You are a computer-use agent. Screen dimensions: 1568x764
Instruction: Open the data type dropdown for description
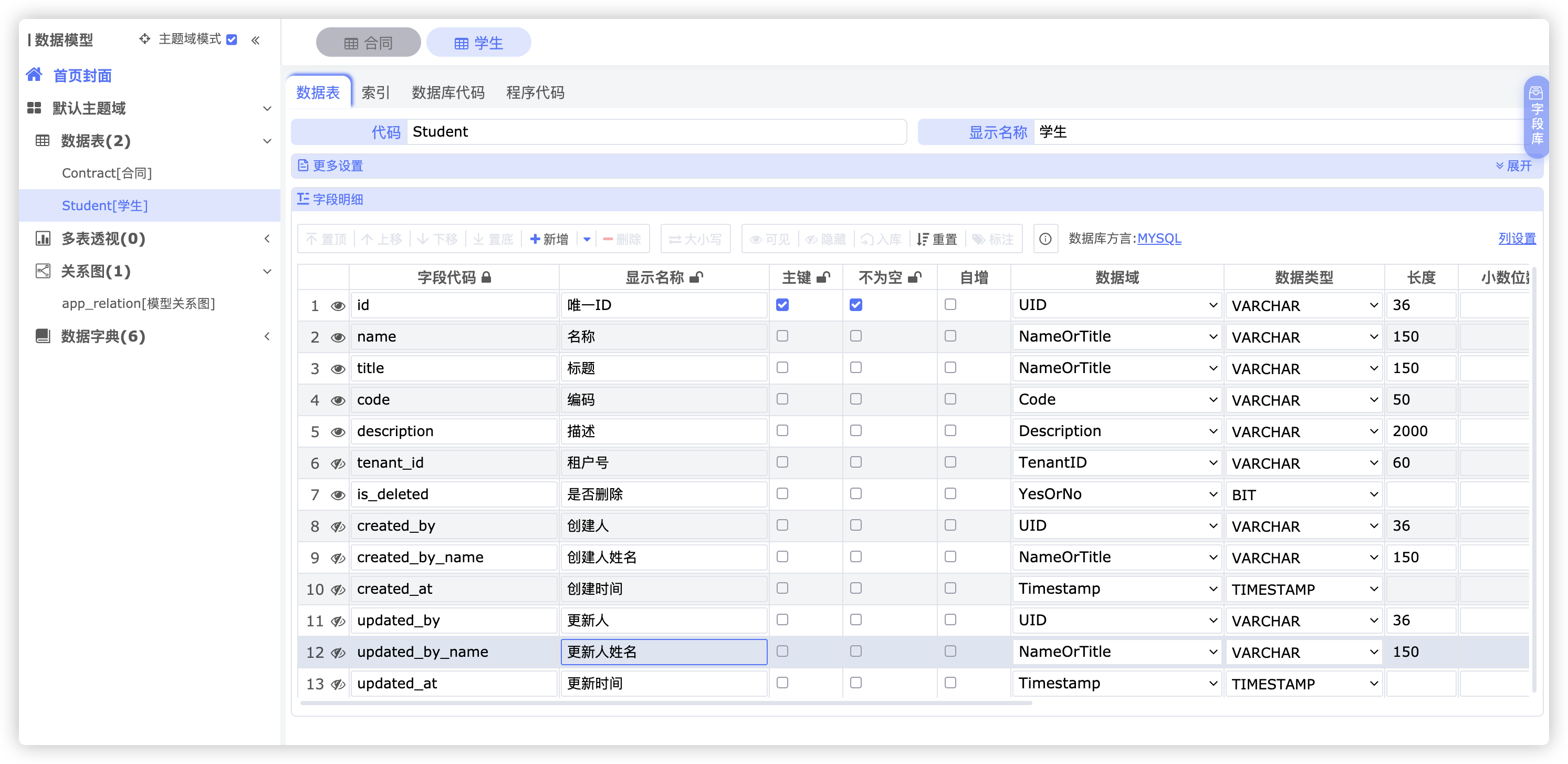coord(1304,431)
